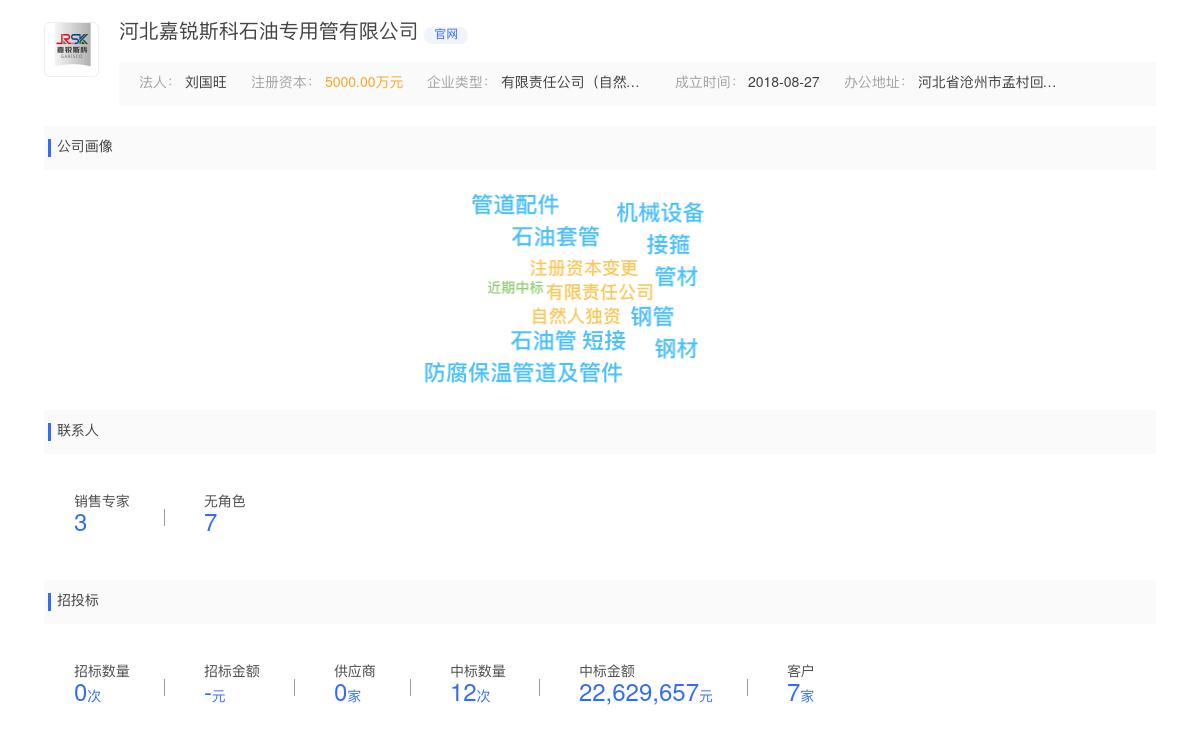The width and height of the screenshot is (1200, 752).
Task: Click the tag 自然人独资
Action: coord(576,316)
